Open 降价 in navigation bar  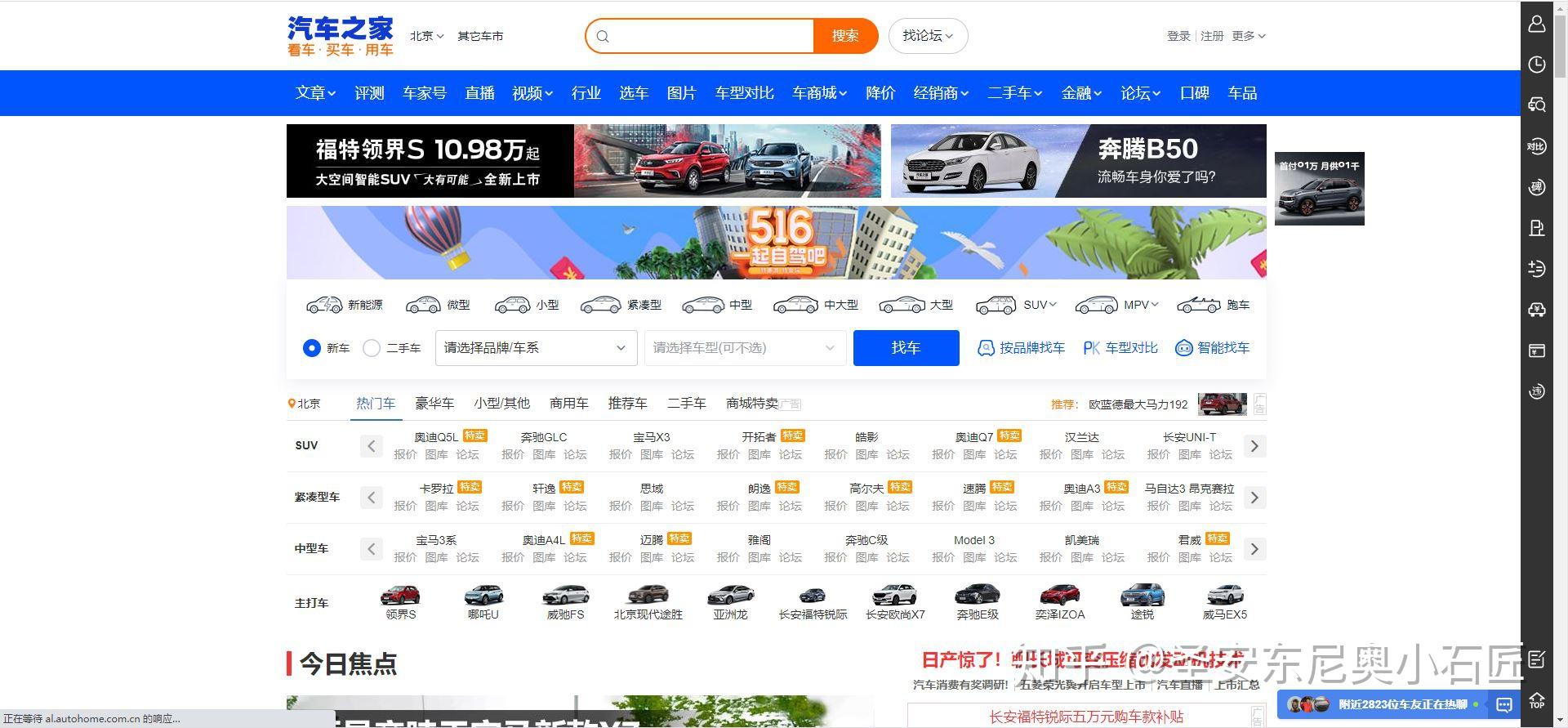pyautogui.click(x=880, y=93)
